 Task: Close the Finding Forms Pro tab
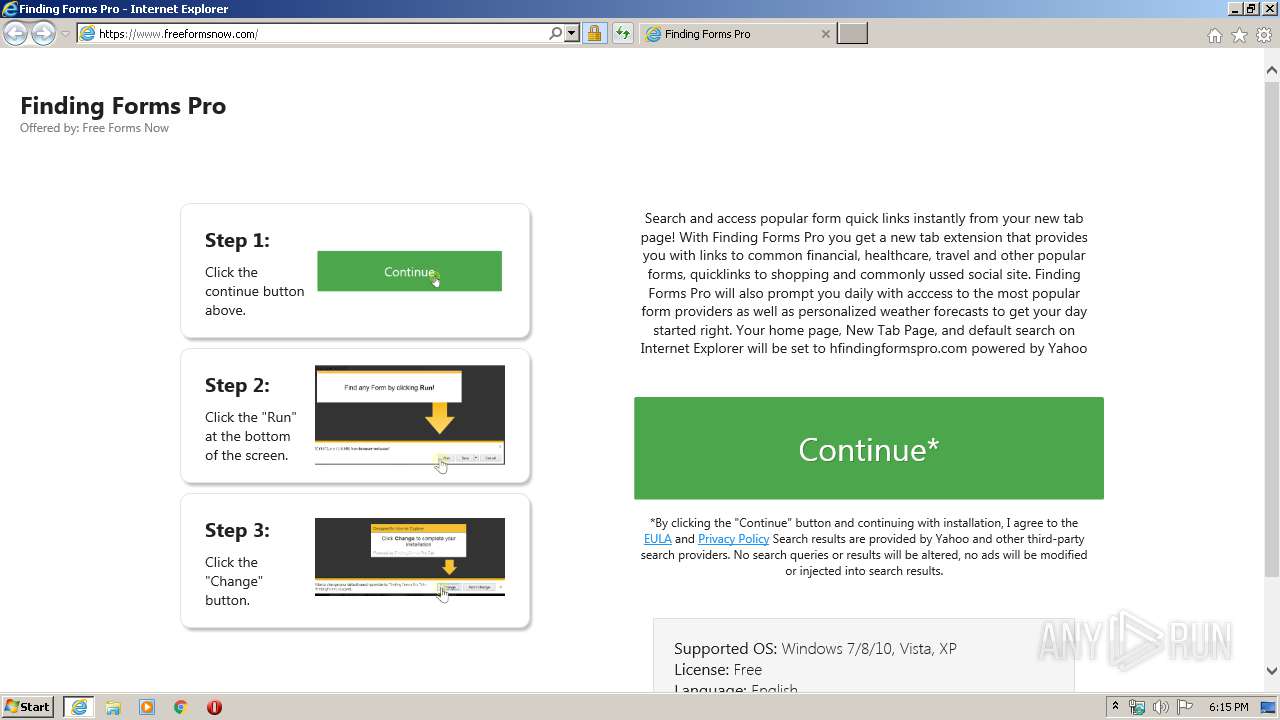(x=825, y=33)
